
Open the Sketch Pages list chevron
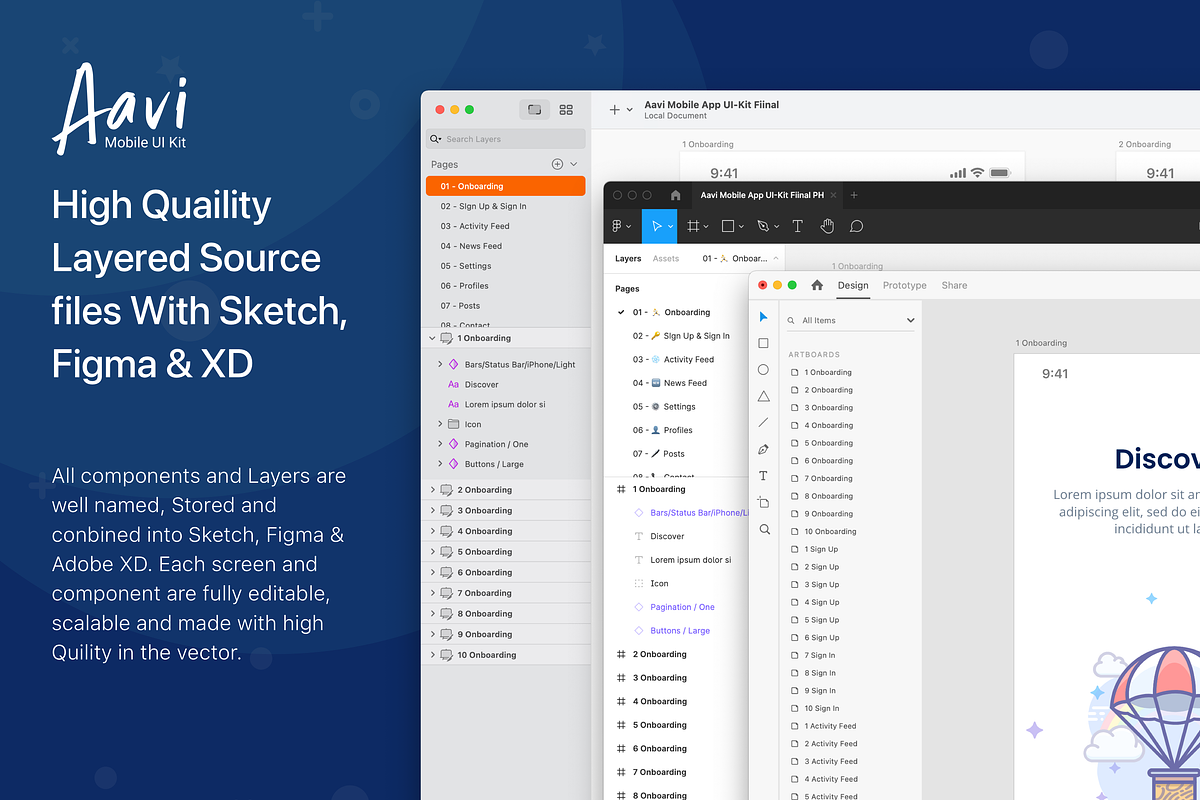573,164
